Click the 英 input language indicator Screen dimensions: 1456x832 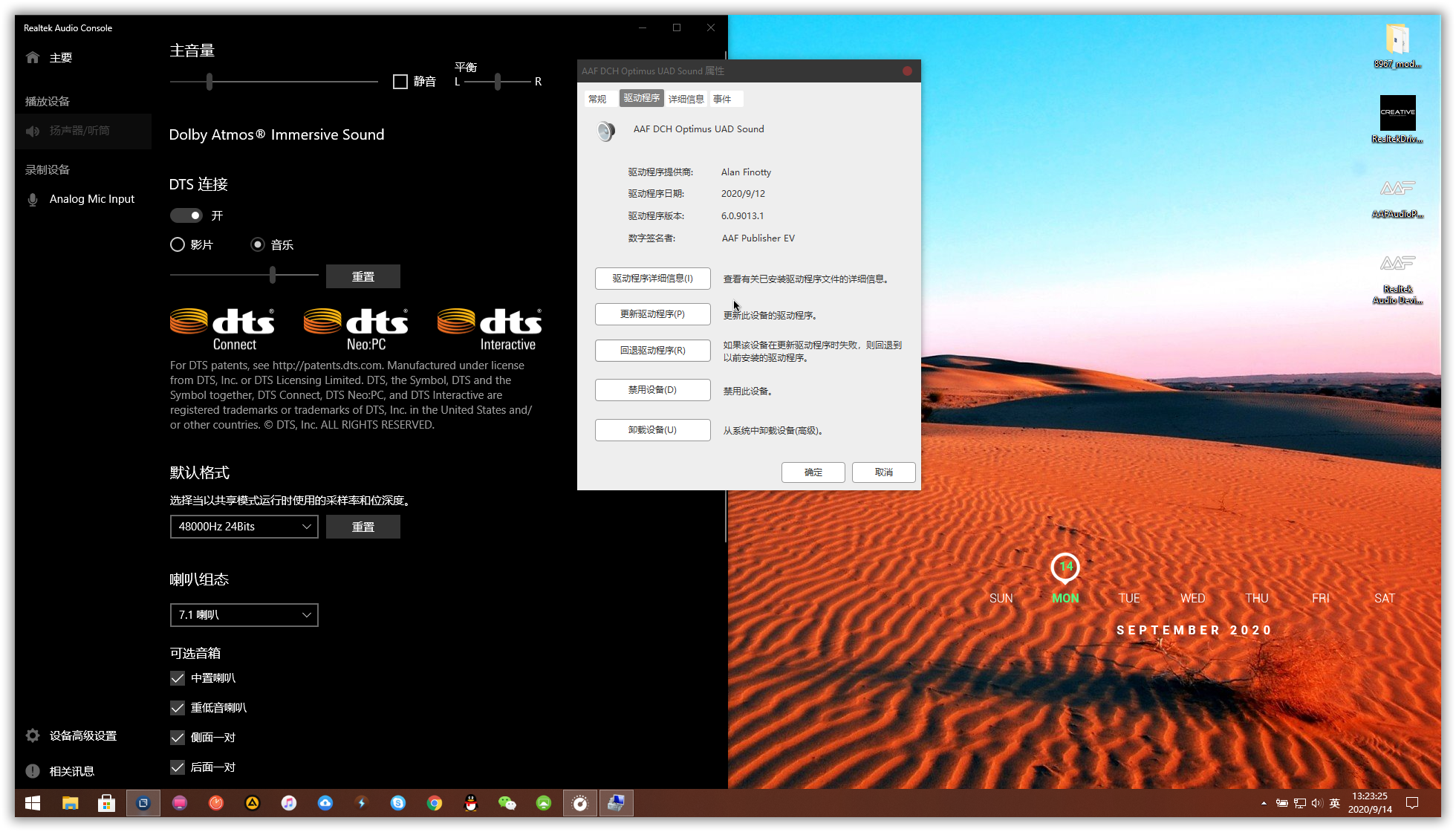(x=1335, y=803)
